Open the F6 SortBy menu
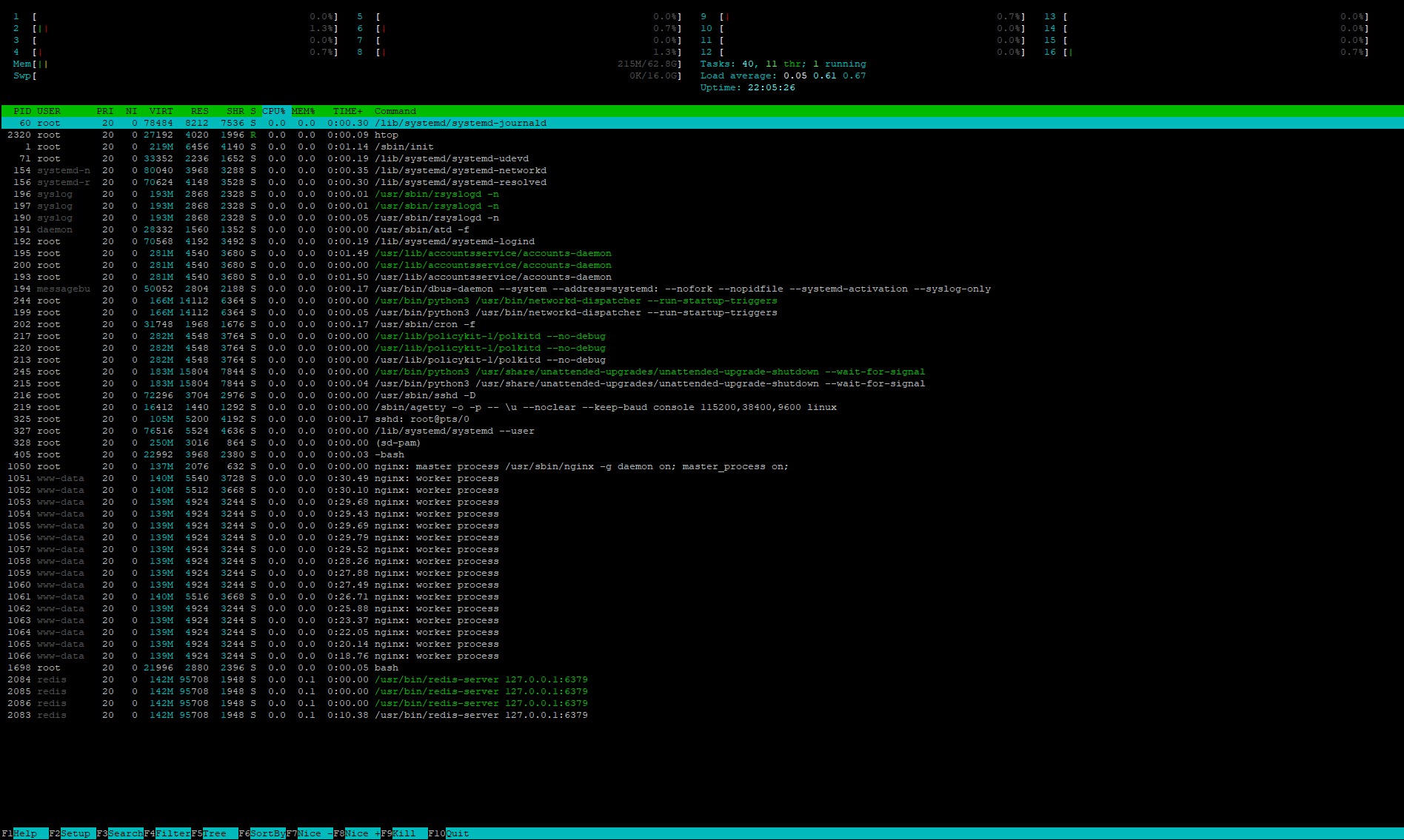This screenshot has width=1404, height=840. [x=261, y=833]
